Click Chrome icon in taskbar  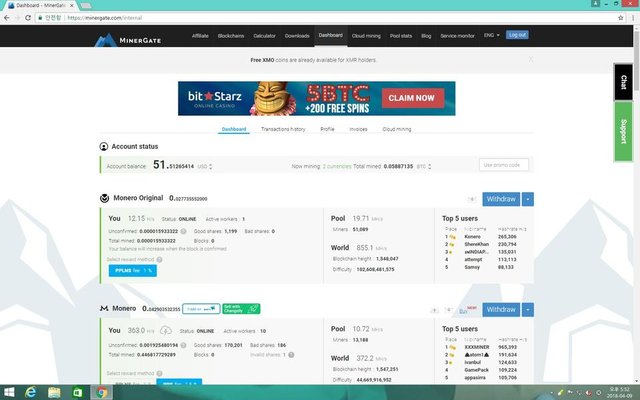tap(102, 393)
